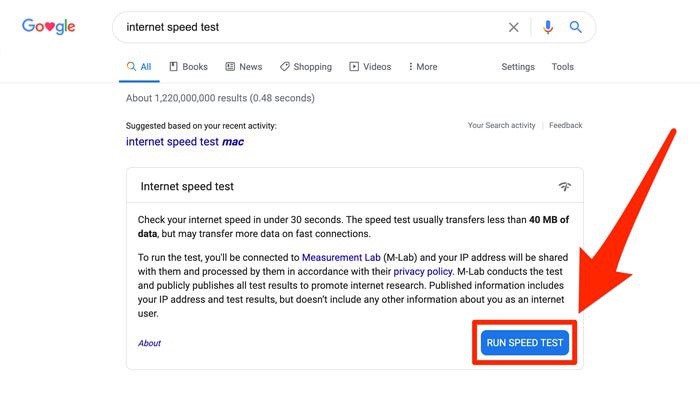Screen dimensions: 700x393
Task: Click the Google logo
Action: pyautogui.click(x=49, y=26)
